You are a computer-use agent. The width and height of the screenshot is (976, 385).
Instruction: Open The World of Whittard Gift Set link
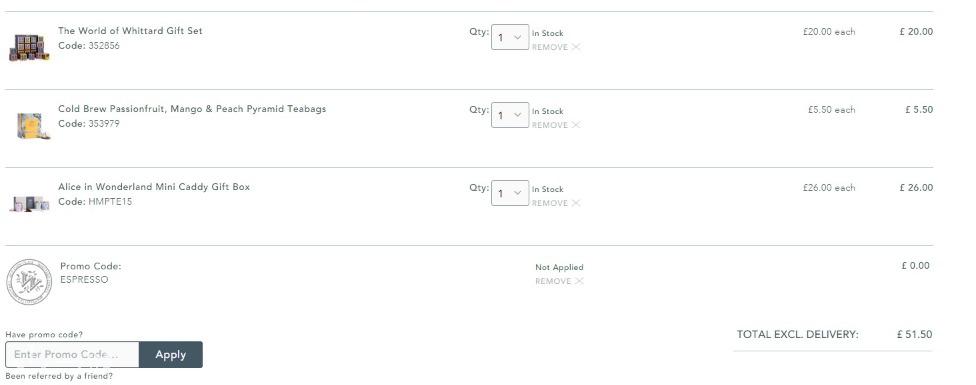(130, 30)
